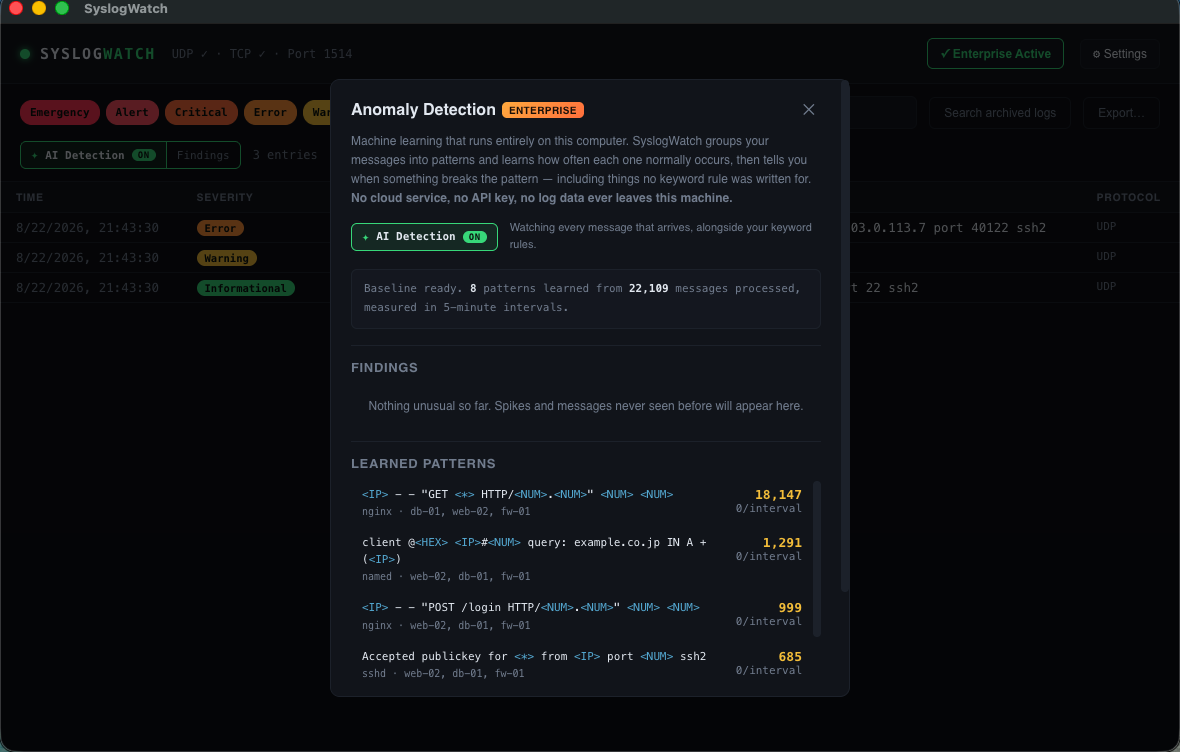Toggle the Alert severity filter
The width and height of the screenshot is (1180, 752).
pyautogui.click(x=132, y=112)
